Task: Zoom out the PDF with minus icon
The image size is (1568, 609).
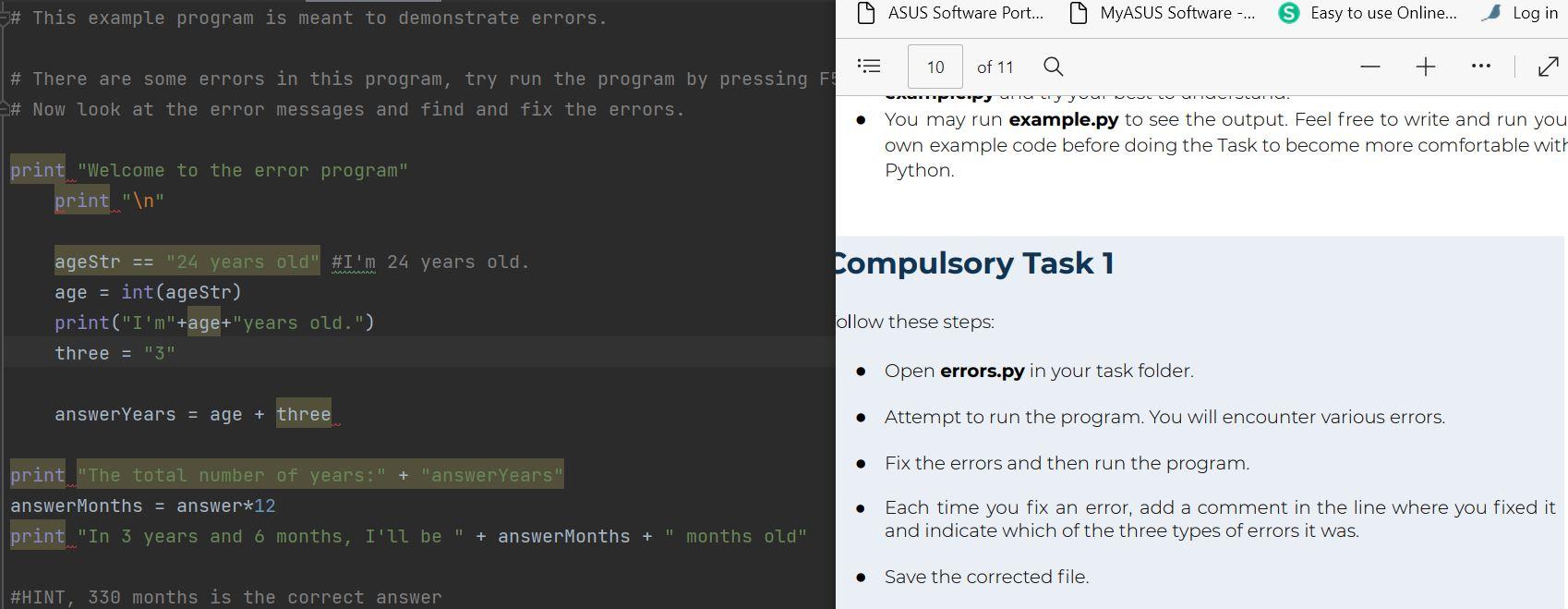Action: coord(1370,67)
